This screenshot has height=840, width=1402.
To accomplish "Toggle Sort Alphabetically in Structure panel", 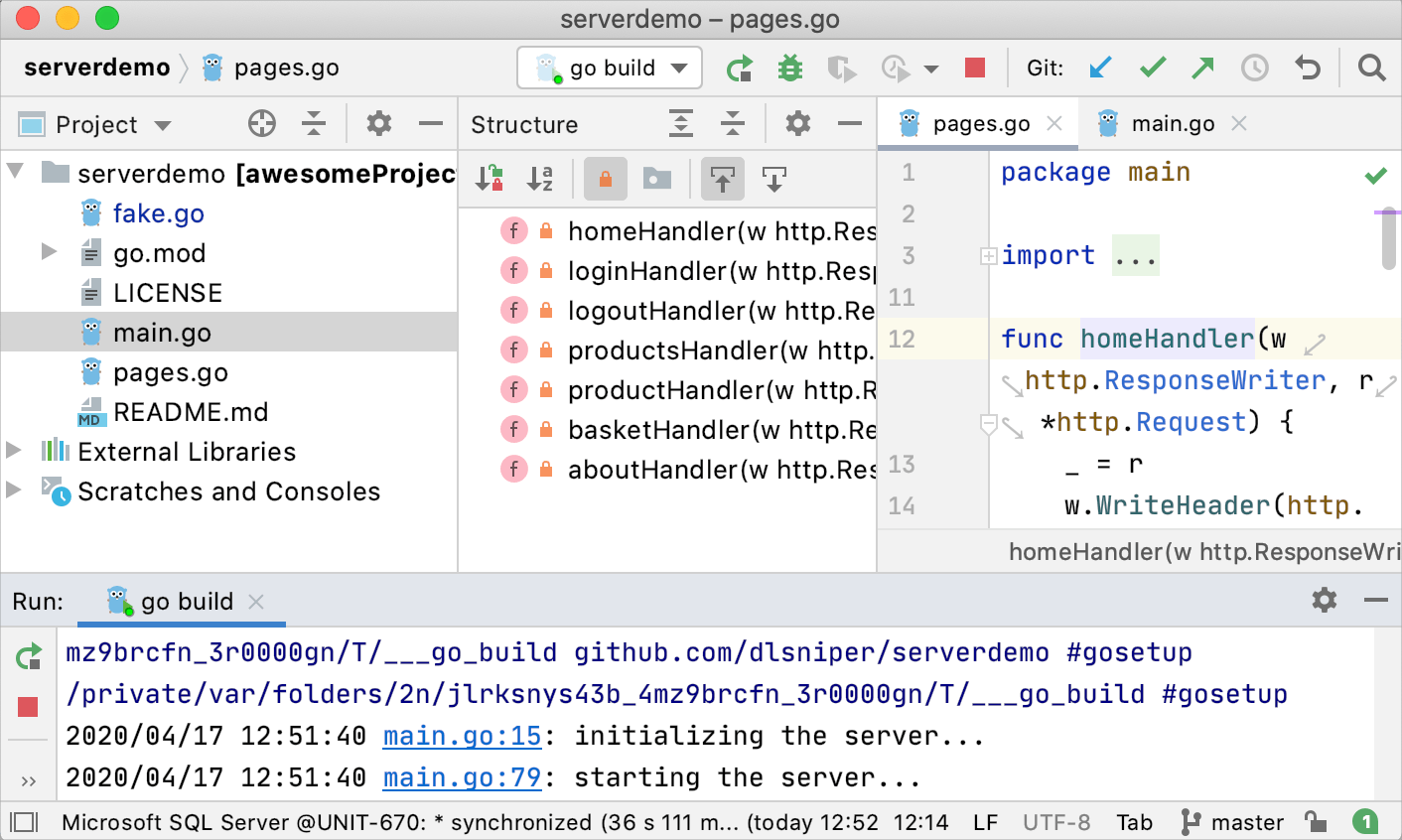I will [x=540, y=179].
